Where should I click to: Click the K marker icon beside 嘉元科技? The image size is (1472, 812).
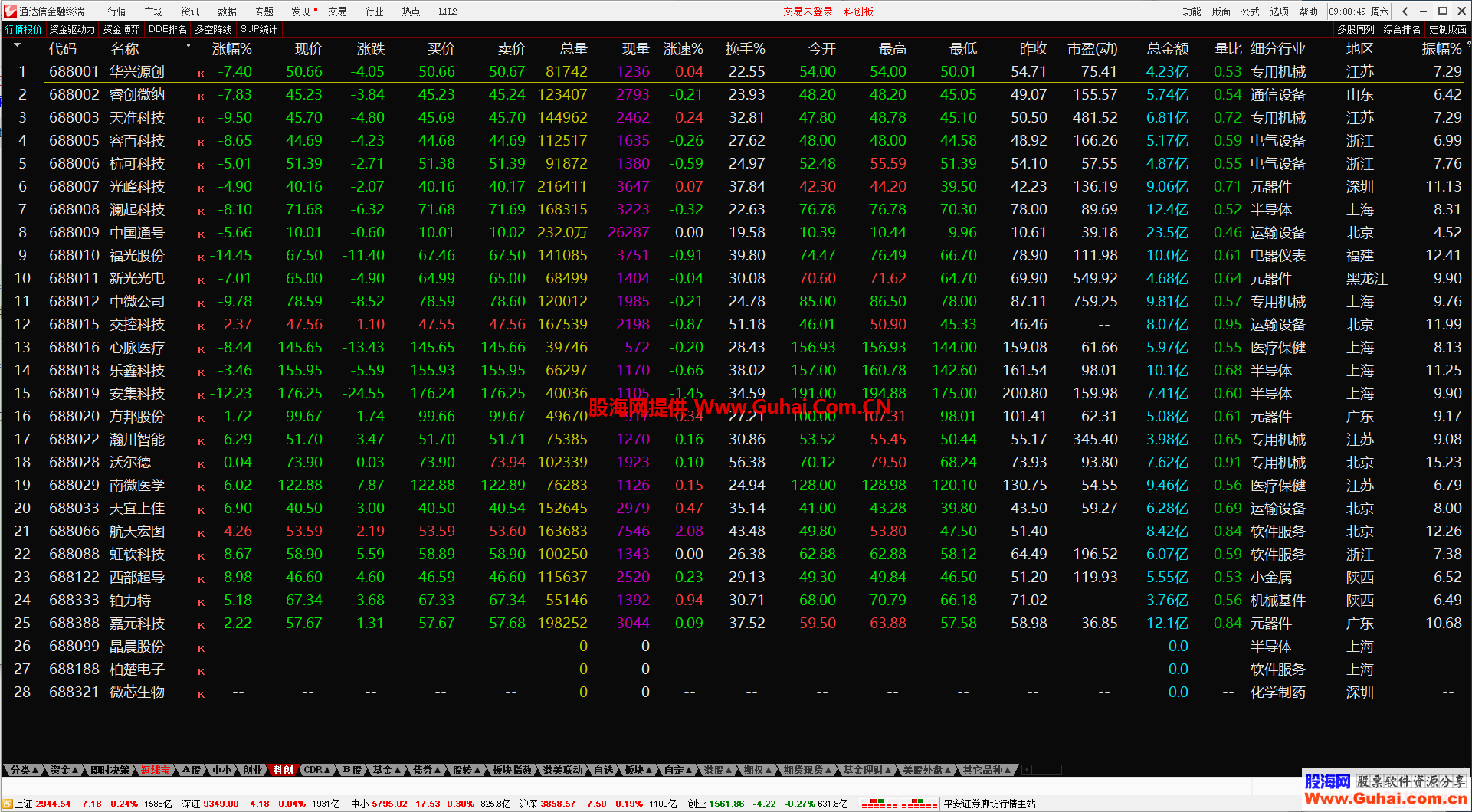201,626
